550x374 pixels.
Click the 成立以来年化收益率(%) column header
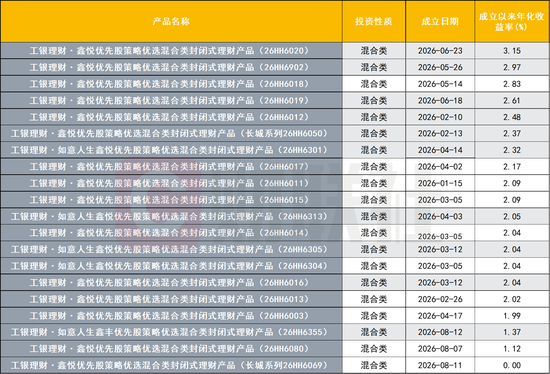coord(511,21)
